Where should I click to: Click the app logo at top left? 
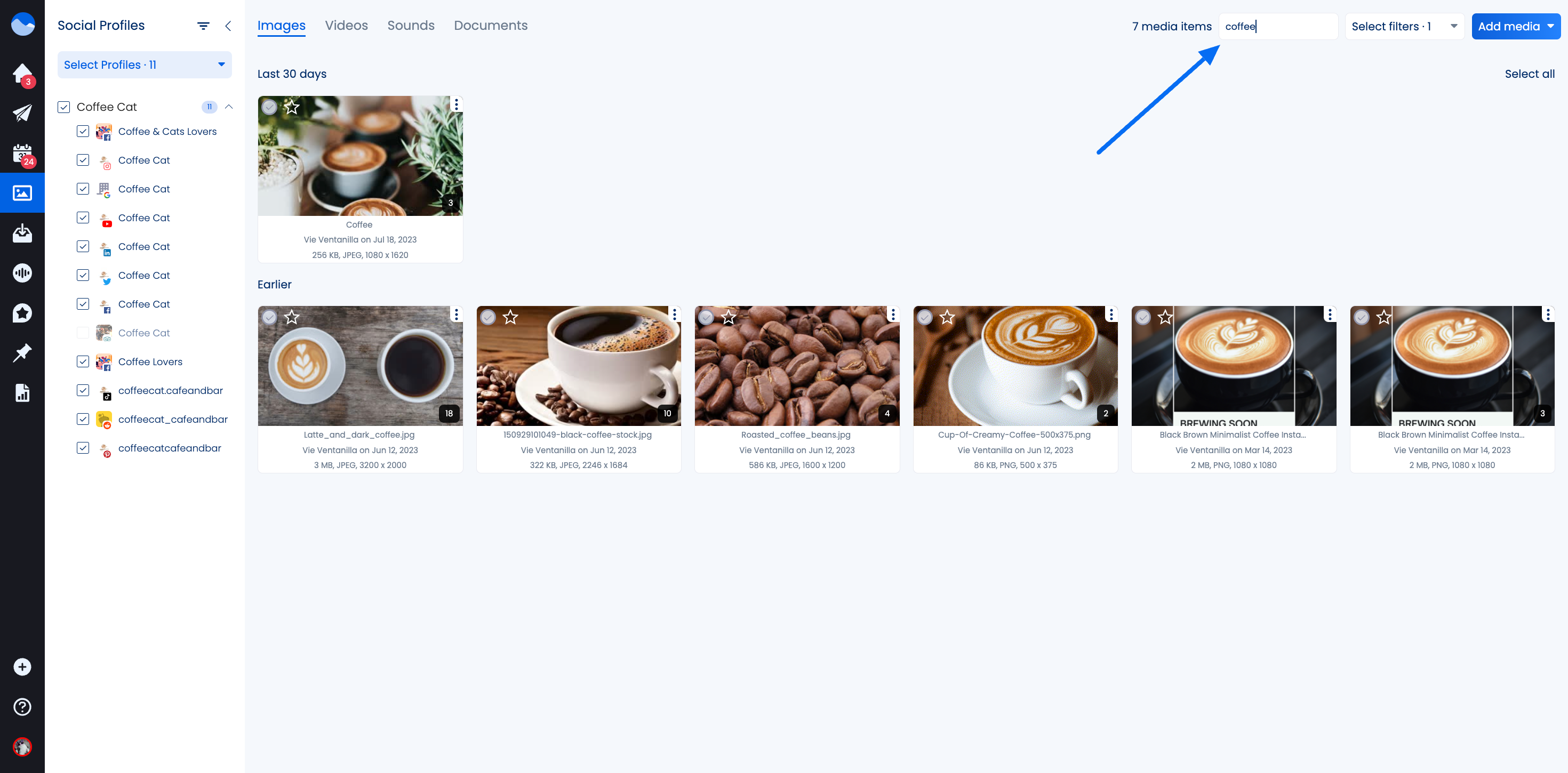click(x=22, y=25)
